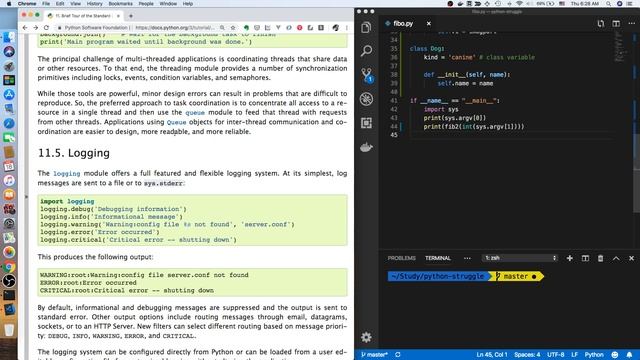Show notifications via the bell icon
Image resolution: width=640 pixels, height=360 pixels.
(629, 355)
